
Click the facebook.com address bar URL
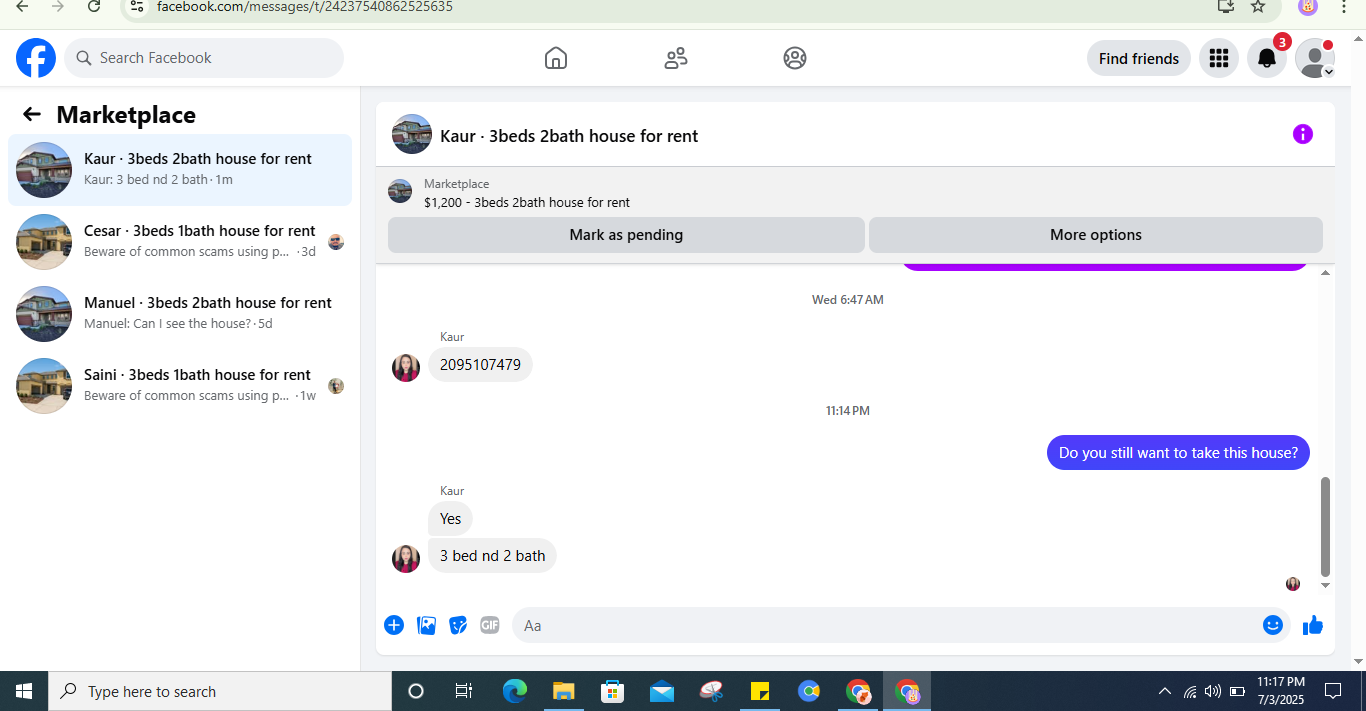click(x=305, y=6)
